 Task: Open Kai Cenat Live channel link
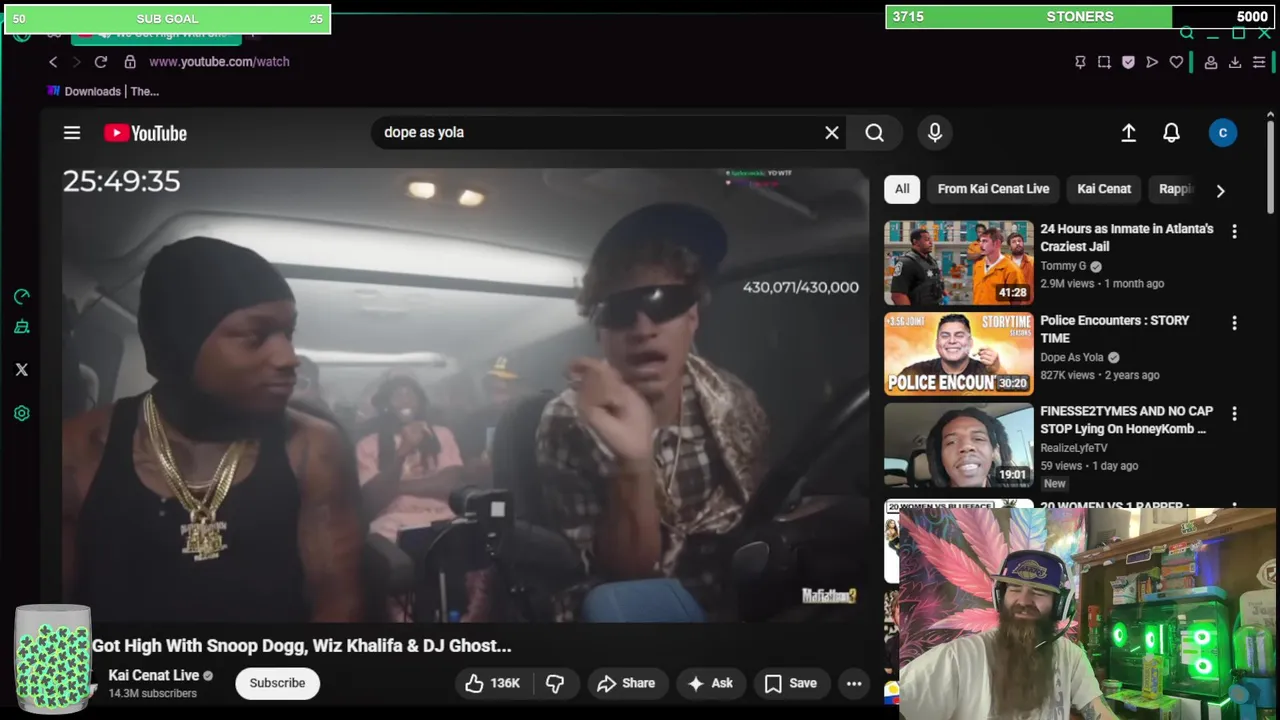[153, 675]
